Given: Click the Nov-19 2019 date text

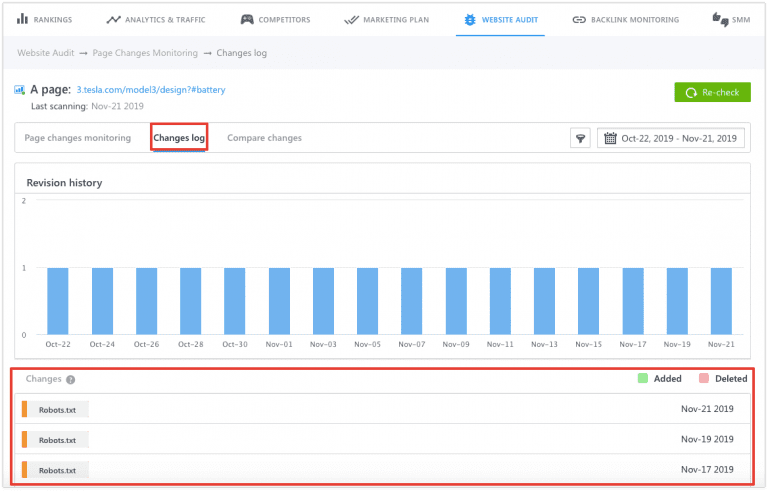Looking at the screenshot, I should point(707,439).
